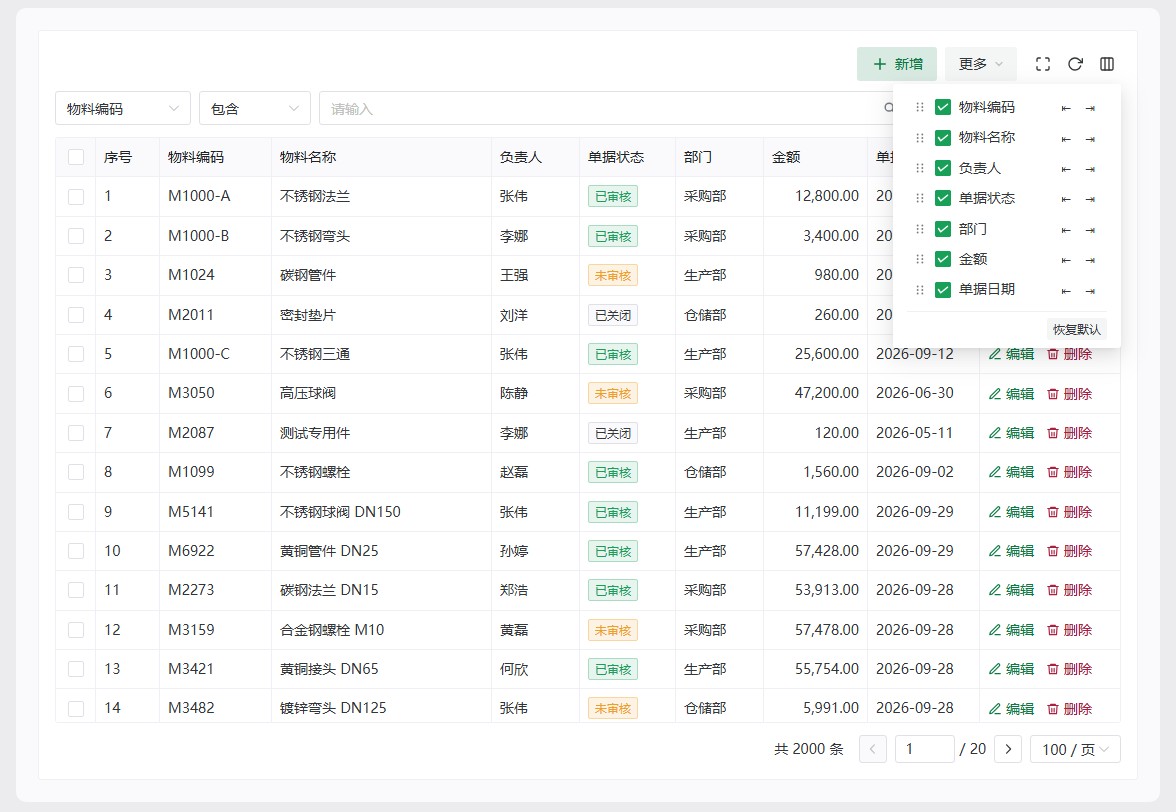This screenshot has height=812, width=1176.
Task: Pin 负责人 column to left
Action: pos(1066,169)
